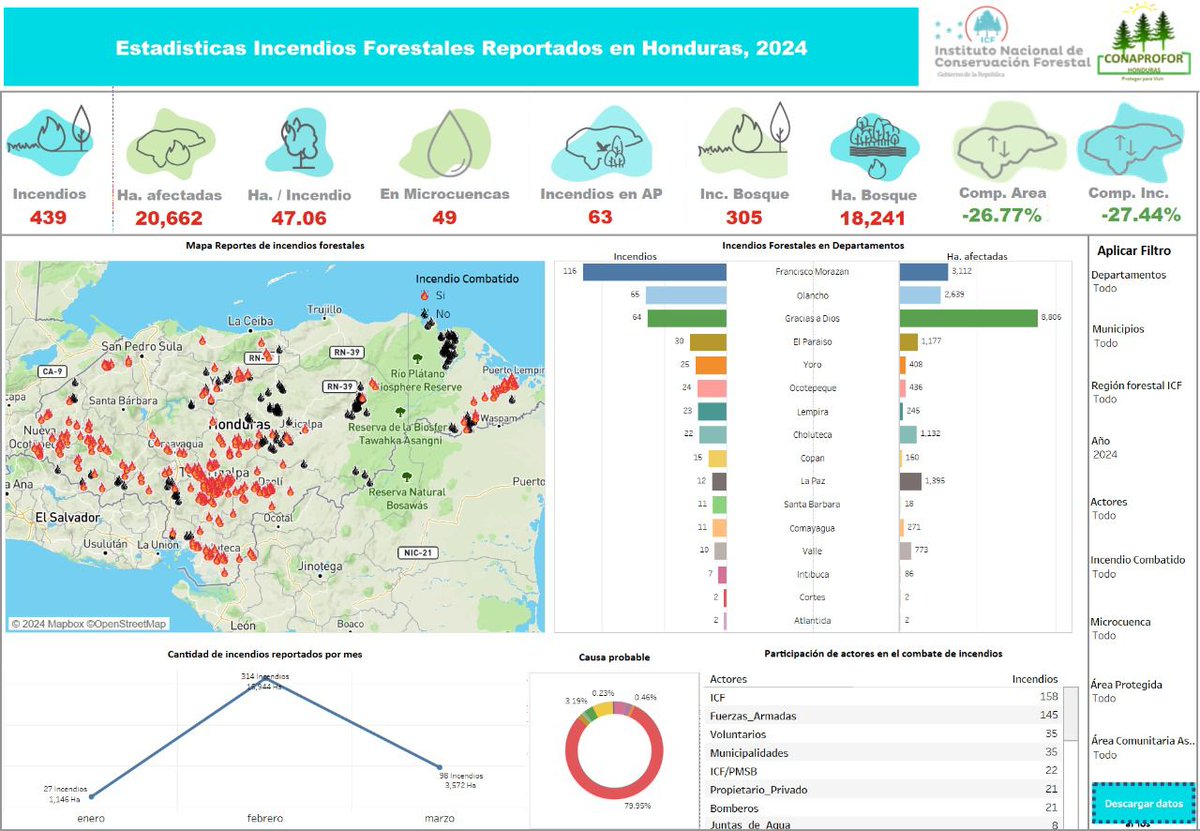Click the Incendios column header in actores table

1035,679
